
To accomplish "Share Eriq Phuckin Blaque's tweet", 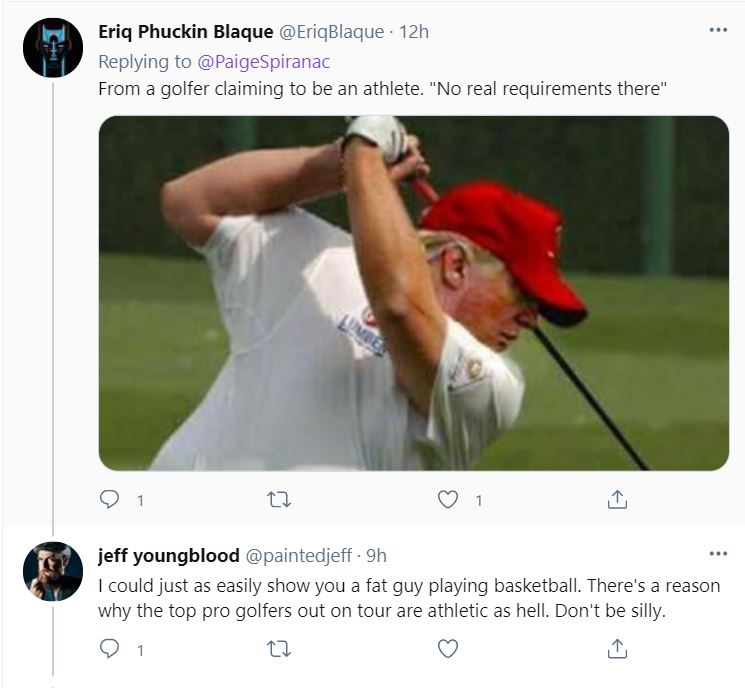I will point(617,500).
